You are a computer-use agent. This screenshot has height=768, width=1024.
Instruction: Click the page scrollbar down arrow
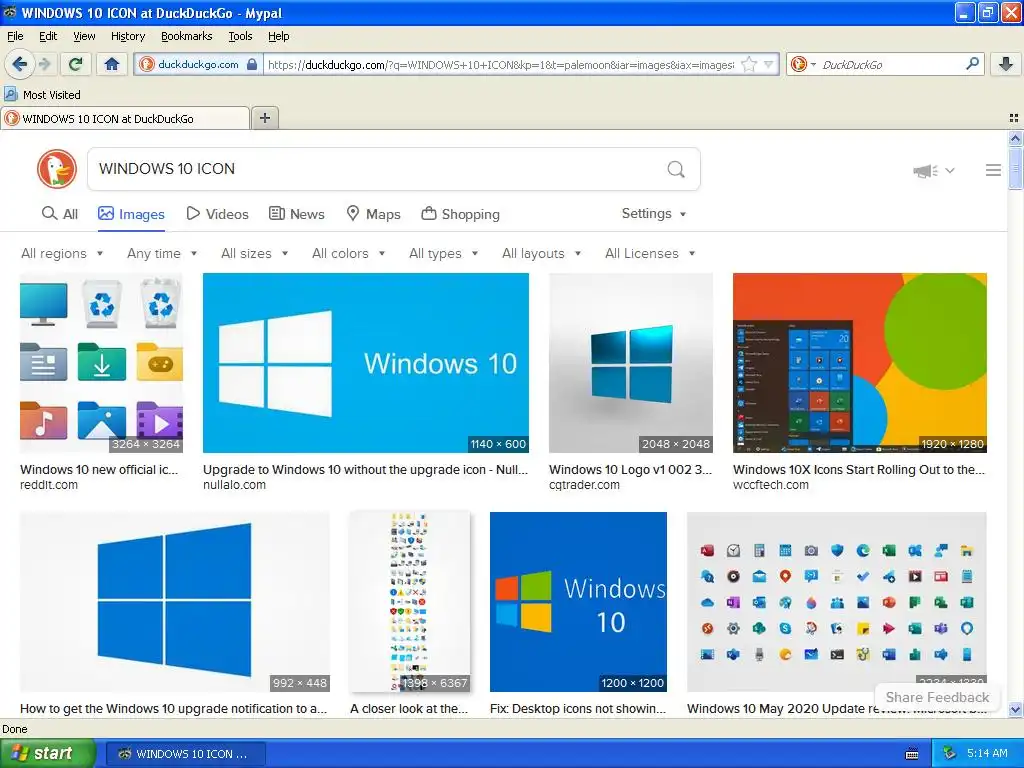tap(1015, 709)
